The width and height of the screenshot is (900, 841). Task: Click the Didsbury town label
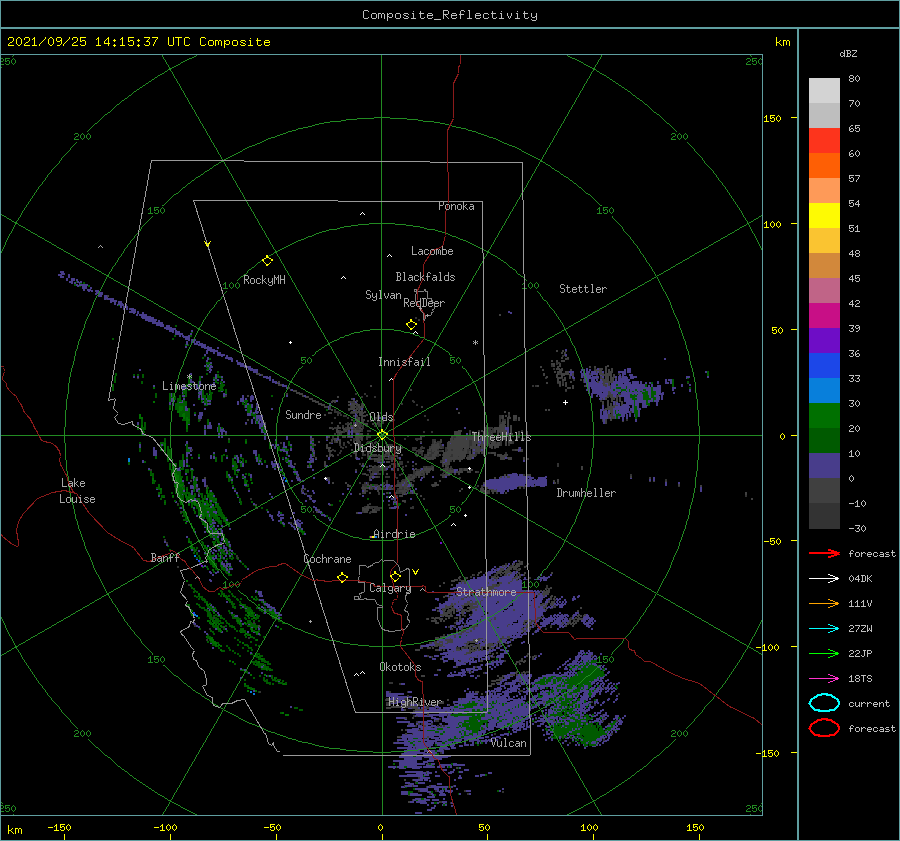[378, 448]
